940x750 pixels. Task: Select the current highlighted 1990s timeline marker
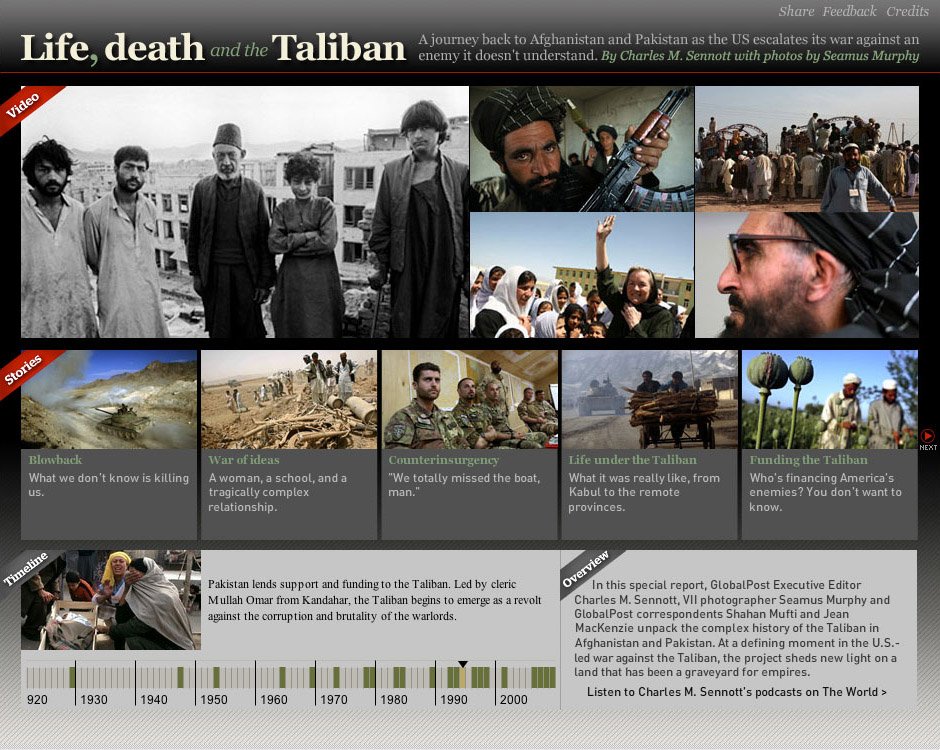tap(462, 677)
